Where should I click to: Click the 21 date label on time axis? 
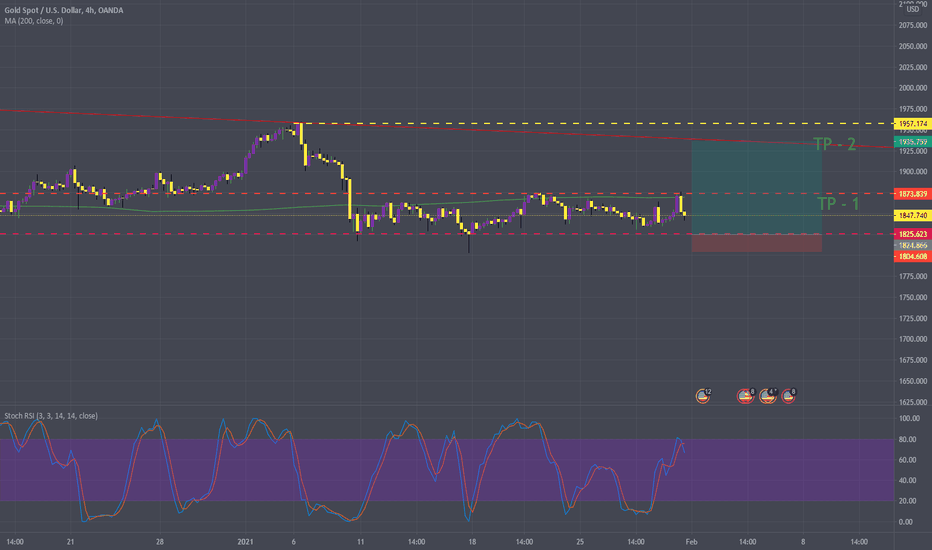pos(70,542)
